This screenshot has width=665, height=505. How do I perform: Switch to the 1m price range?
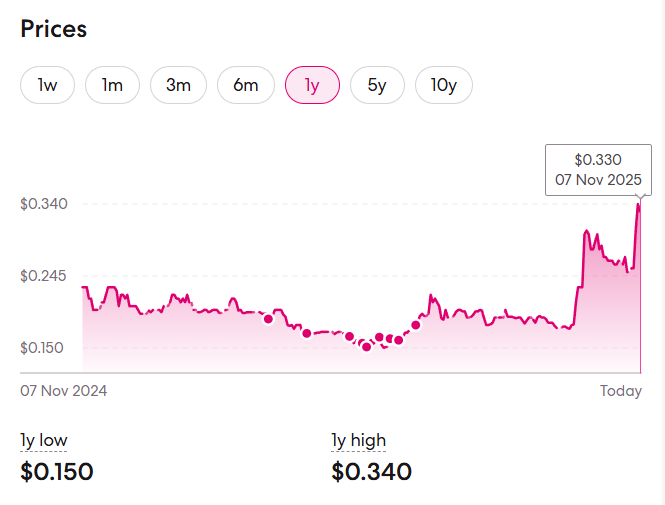(112, 85)
